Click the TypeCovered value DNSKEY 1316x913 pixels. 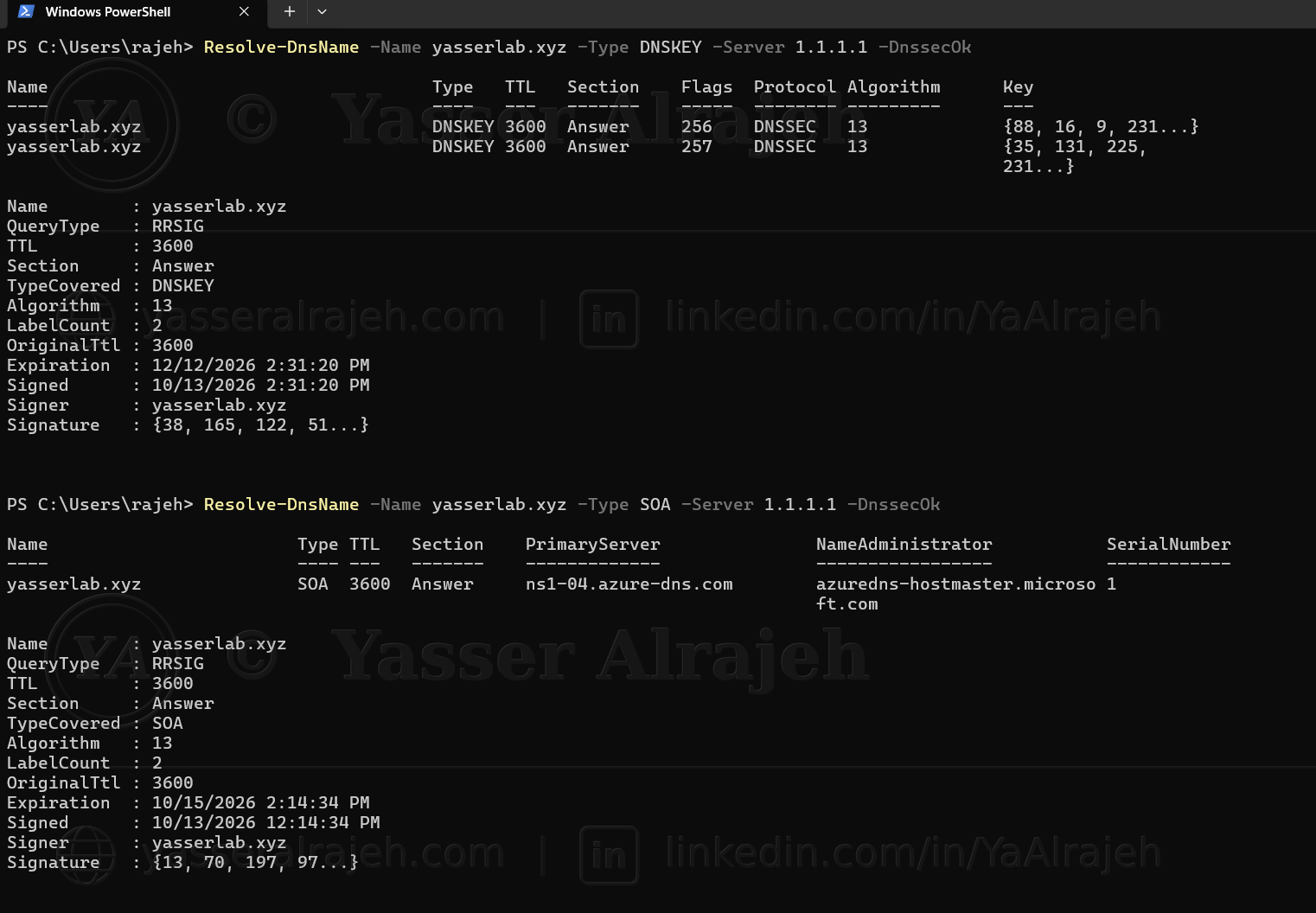click(x=182, y=285)
